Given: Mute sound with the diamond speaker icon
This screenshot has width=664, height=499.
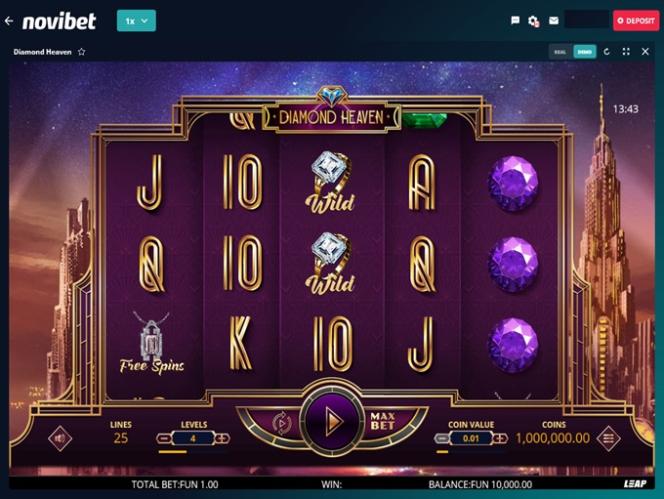Looking at the screenshot, I should pos(60,438).
